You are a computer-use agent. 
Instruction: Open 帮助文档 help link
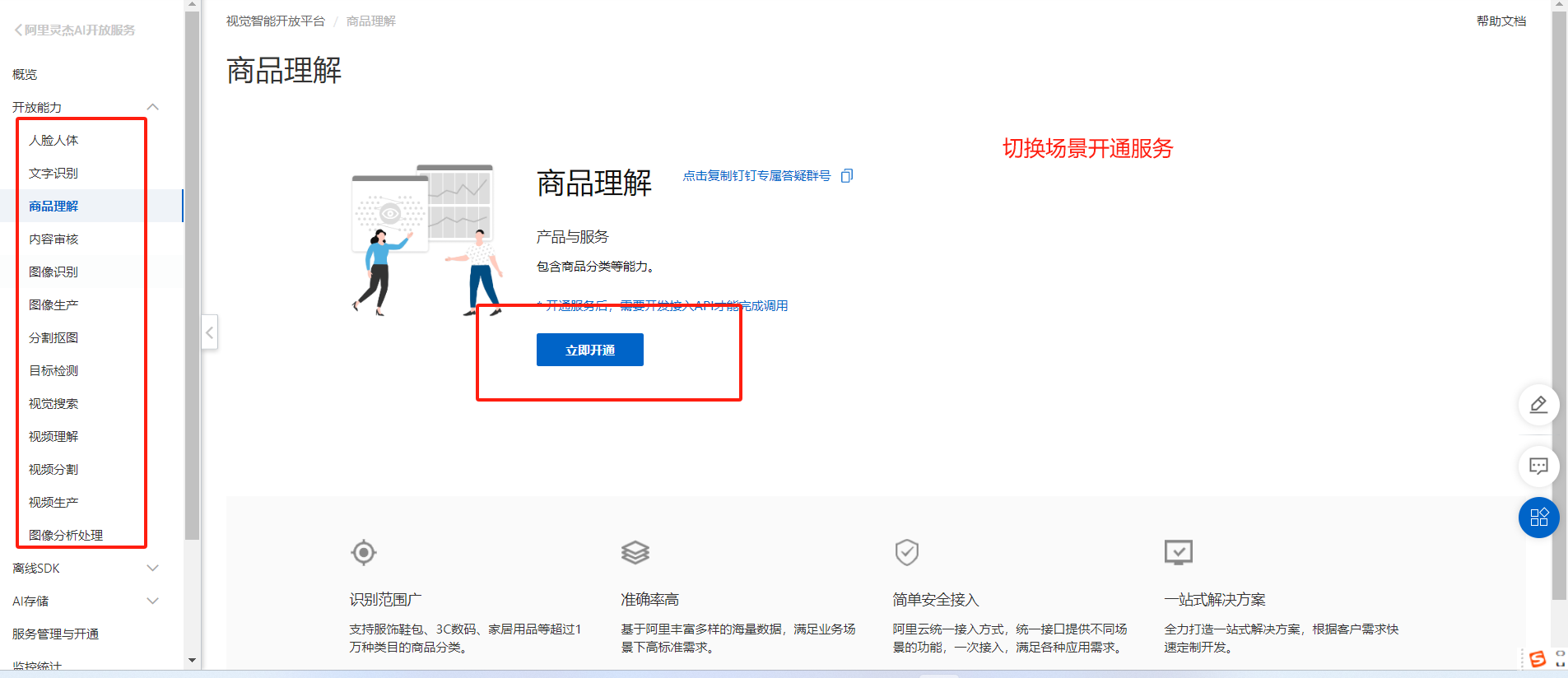point(1501,21)
